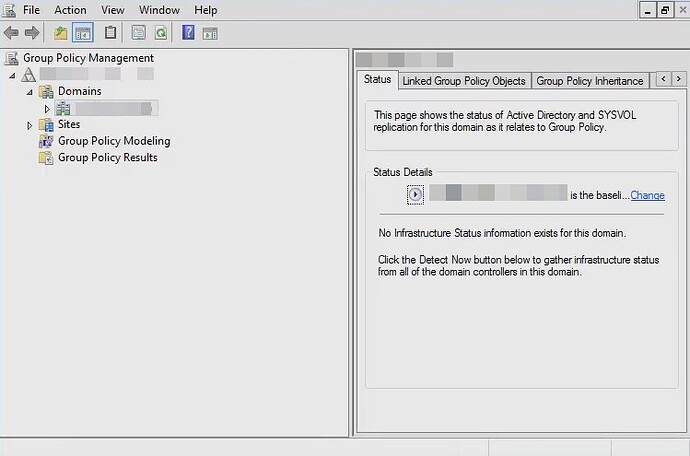Click the 'Status Details' group label
The image size is (690, 456).
tap(403, 172)
